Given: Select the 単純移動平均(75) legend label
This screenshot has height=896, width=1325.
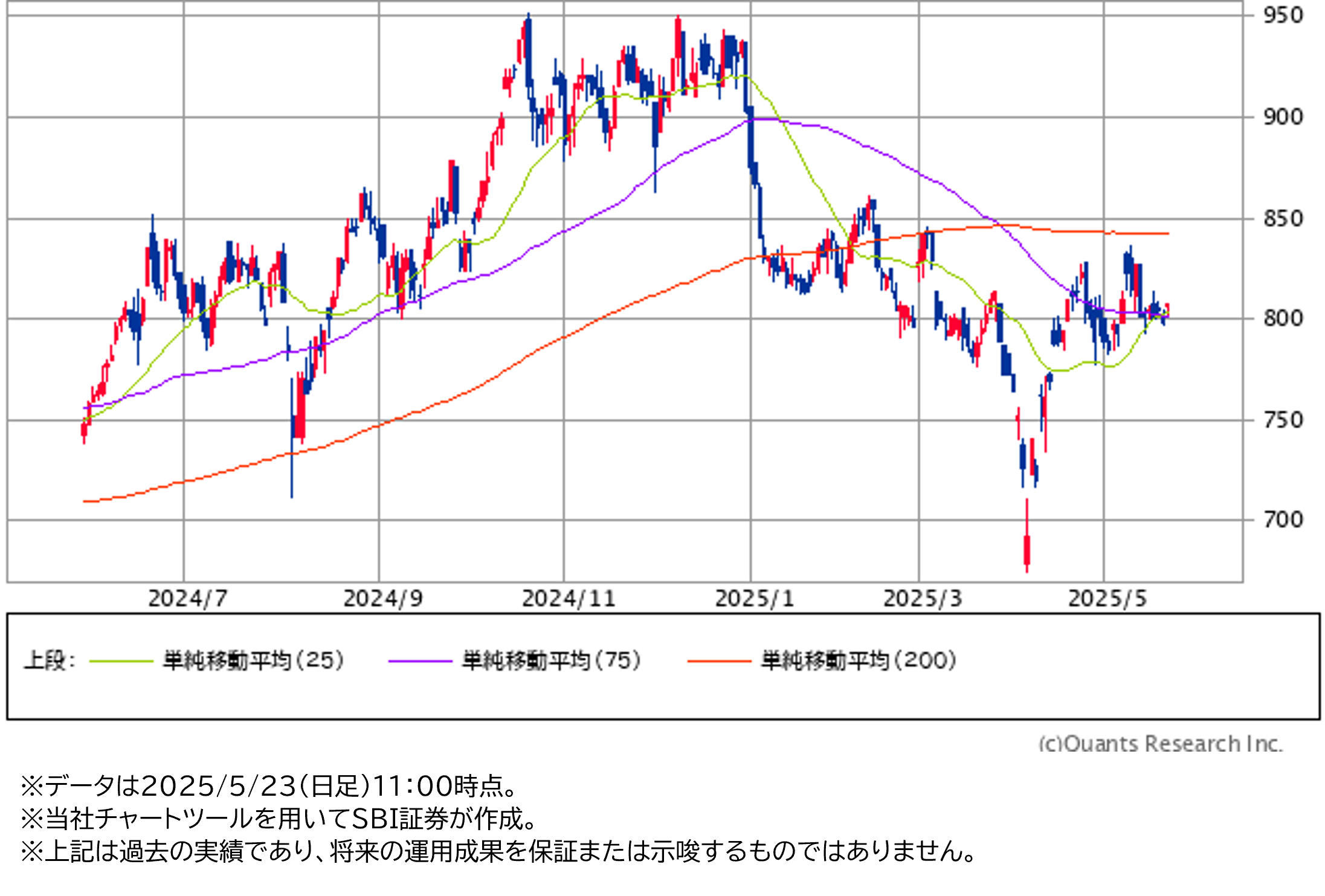Looking at the screenshot, I should click(552, 660).
